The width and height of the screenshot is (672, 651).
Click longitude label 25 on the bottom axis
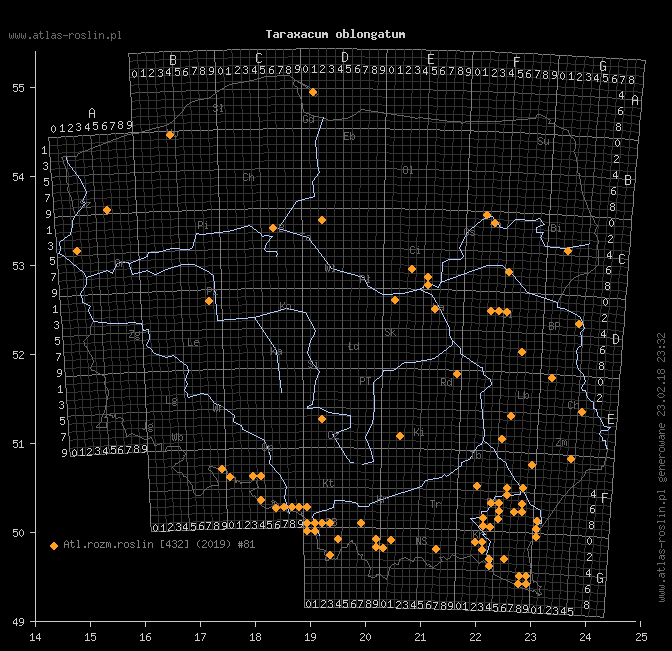click(641, 637)
